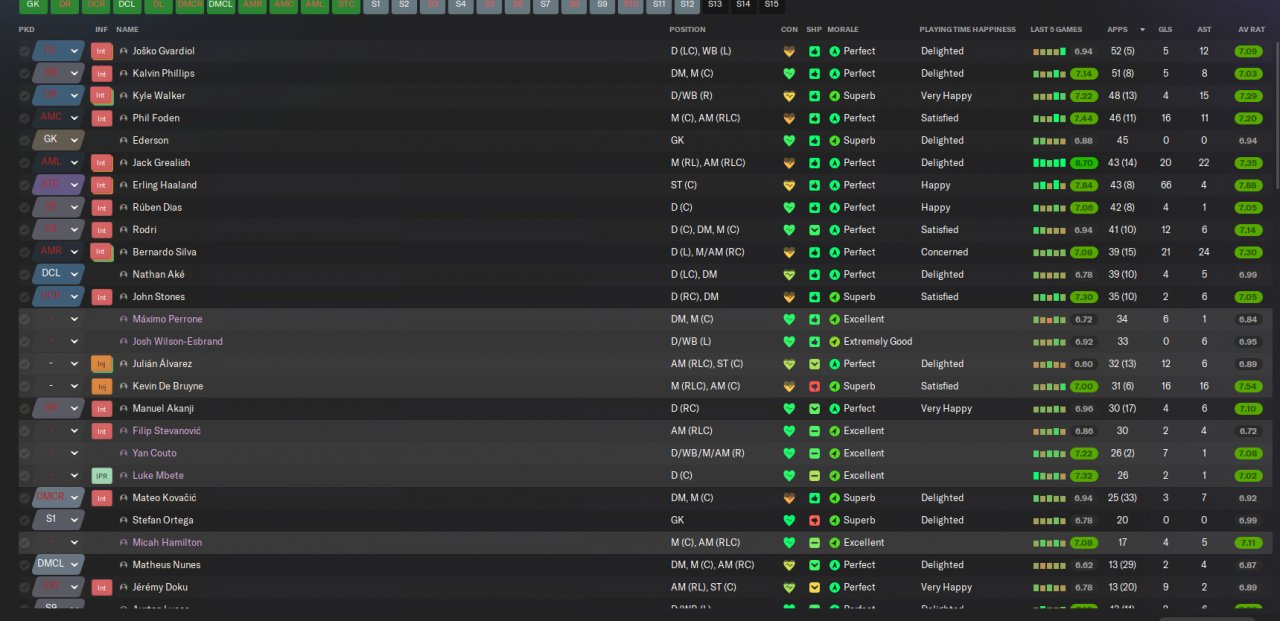Click the Concerned playing time status for Bernardo Silva

click(x=944, y=252)
